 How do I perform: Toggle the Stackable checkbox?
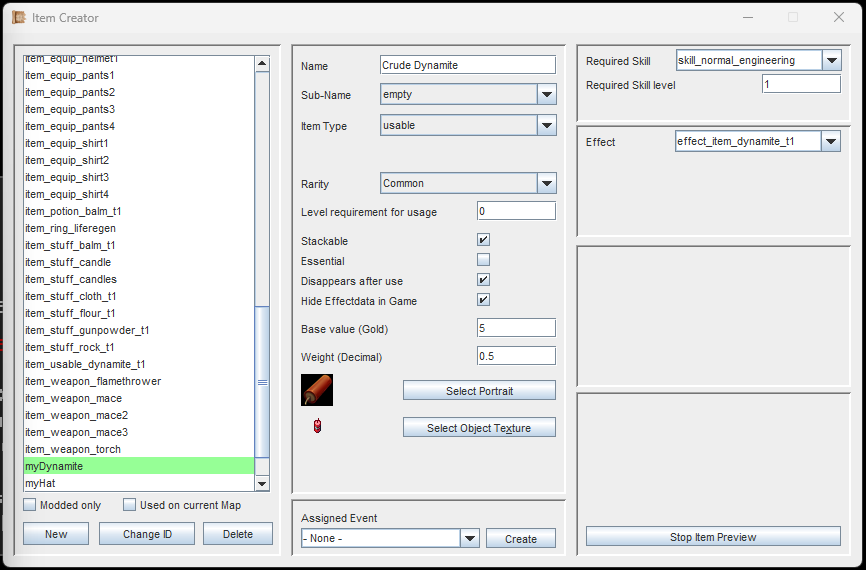point(483,241)
